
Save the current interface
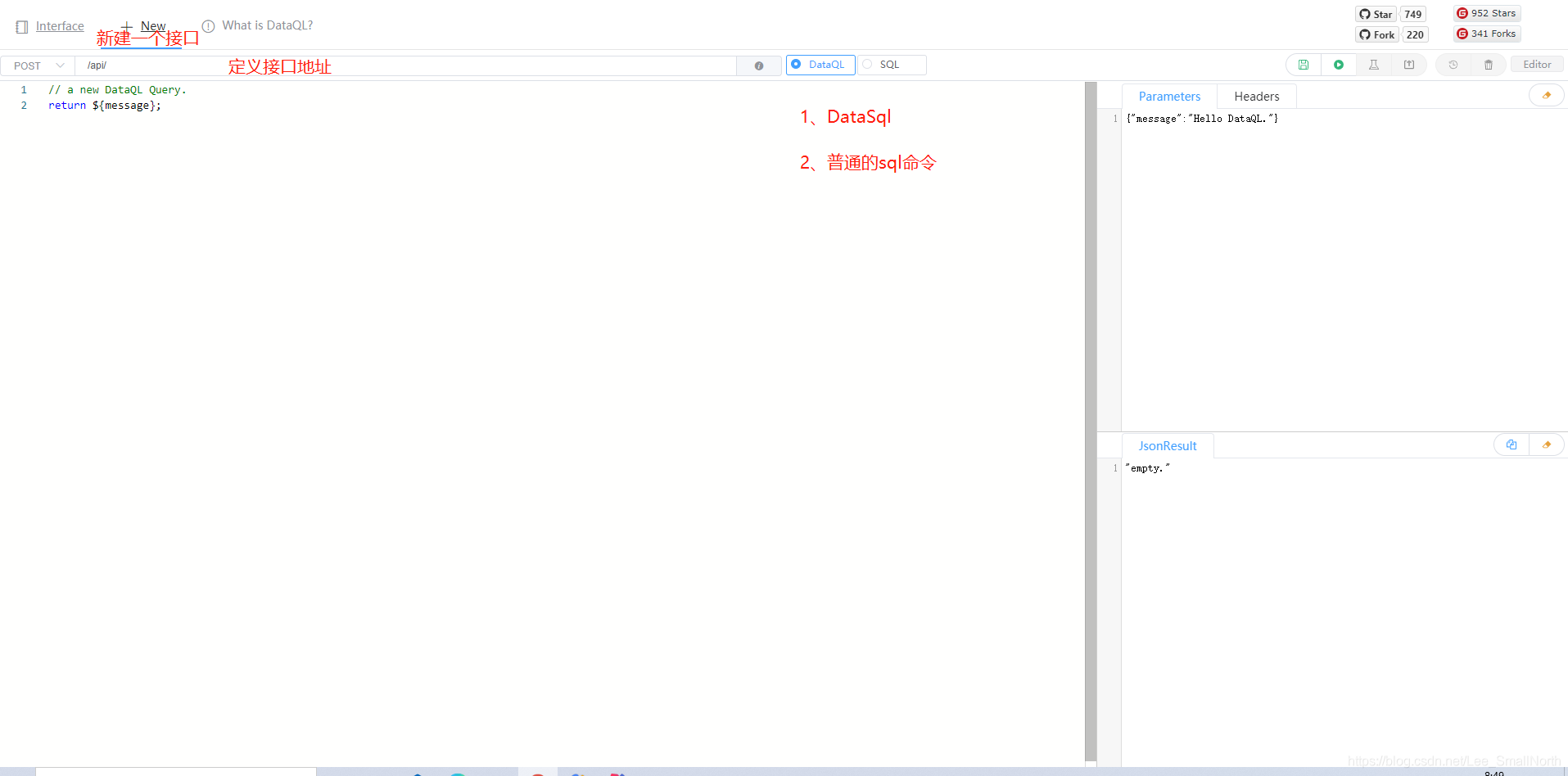click(1304, 65)
